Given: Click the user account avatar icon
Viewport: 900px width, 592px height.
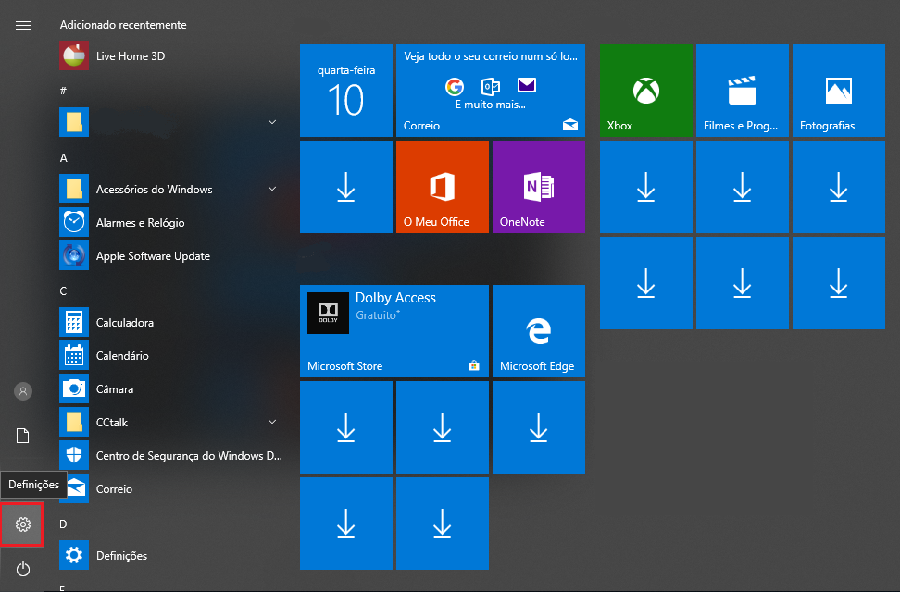Looking at the screenshot, I should point(23,392).
